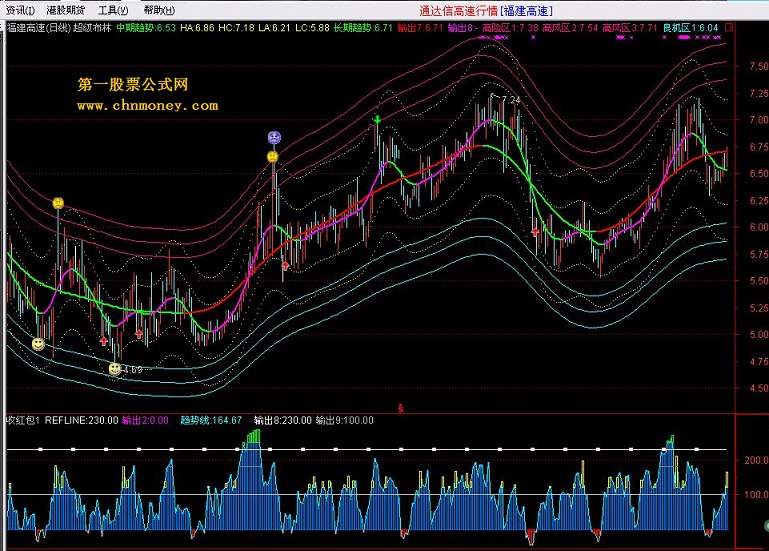Click the 4.50 price axis label

pyautogui.click(x=758, y=388)
